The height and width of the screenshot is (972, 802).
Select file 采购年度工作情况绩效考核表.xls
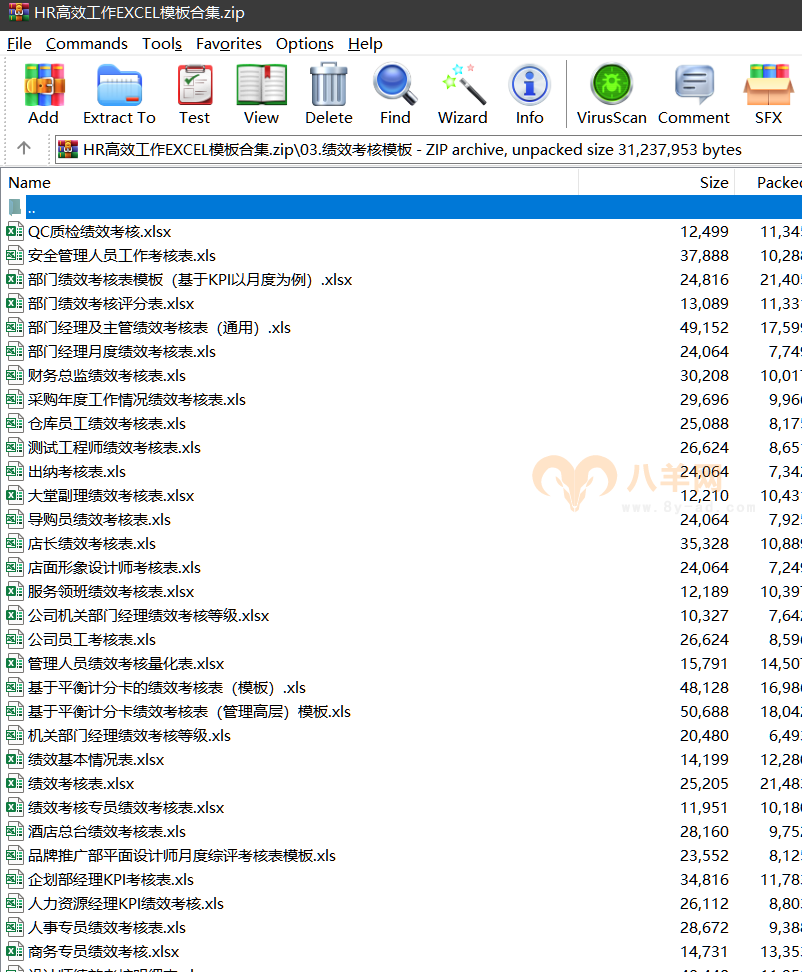pos(136,400)
